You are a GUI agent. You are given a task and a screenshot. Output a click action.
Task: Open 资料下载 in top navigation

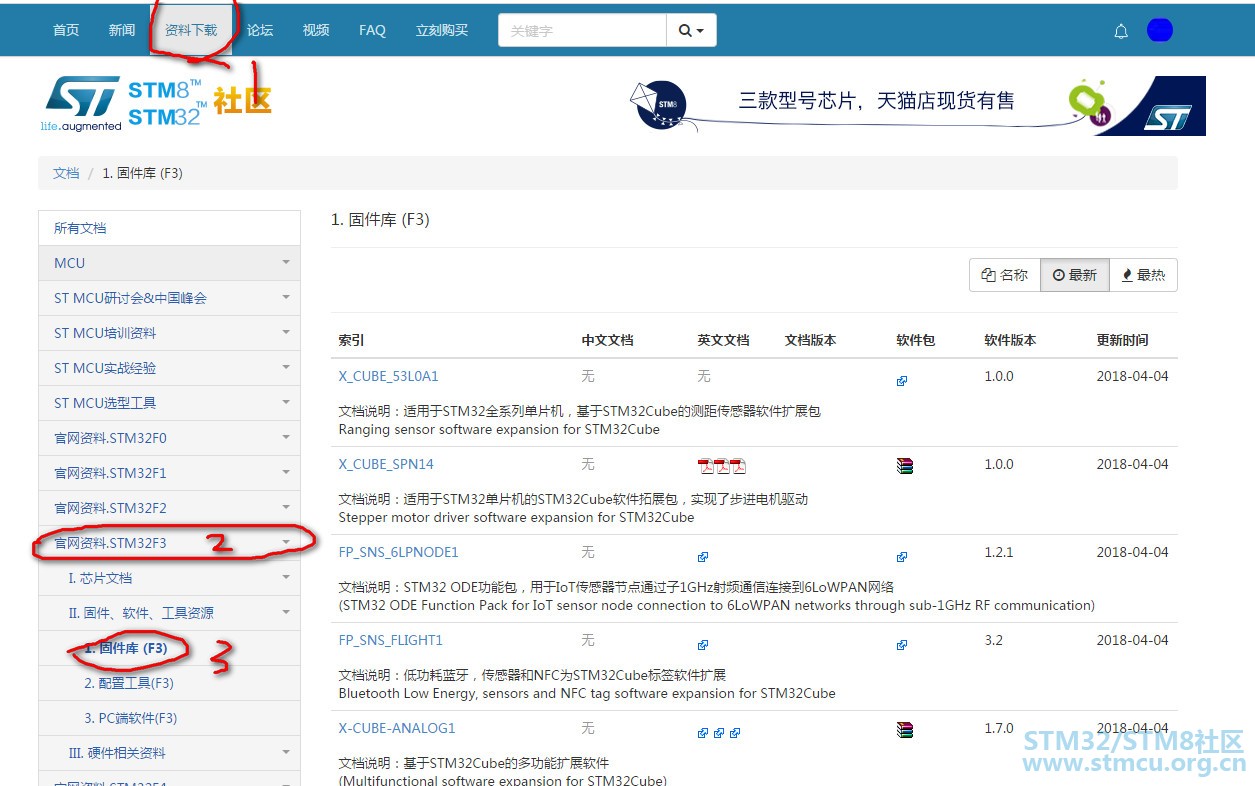click(191, 30)
